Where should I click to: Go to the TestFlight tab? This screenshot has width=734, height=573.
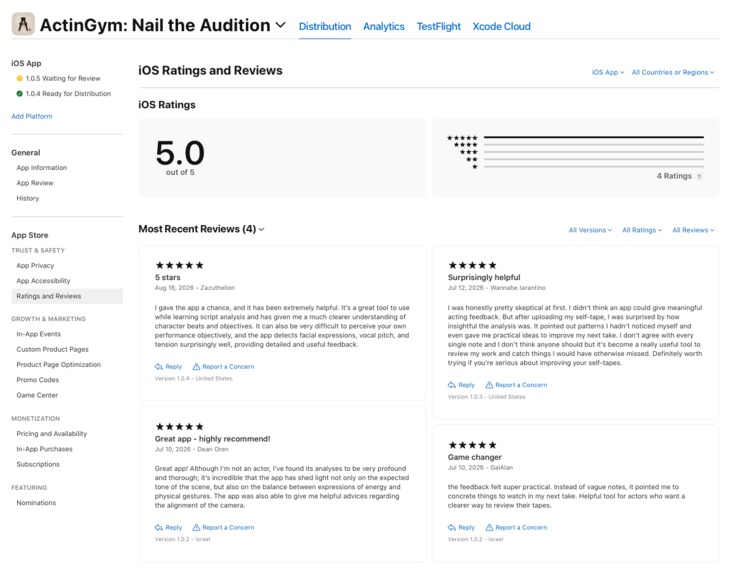439,27
